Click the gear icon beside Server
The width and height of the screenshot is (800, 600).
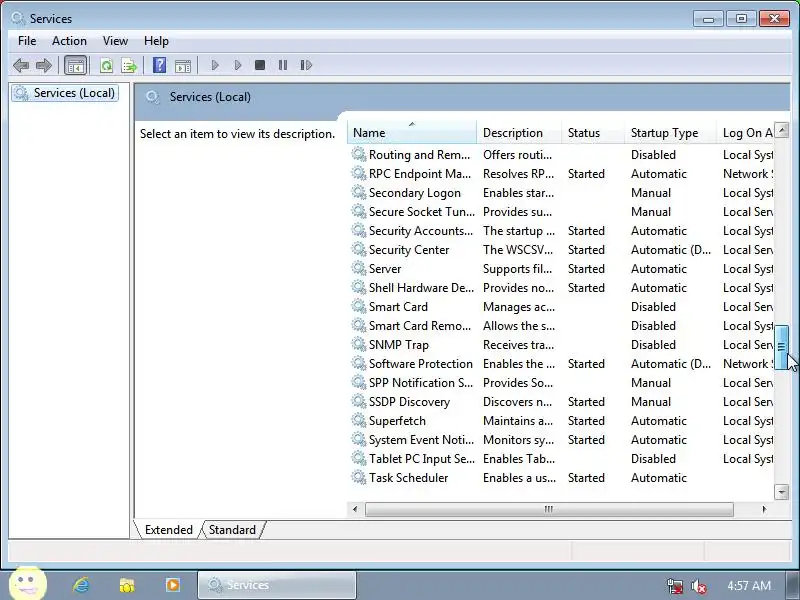(359, 268)
